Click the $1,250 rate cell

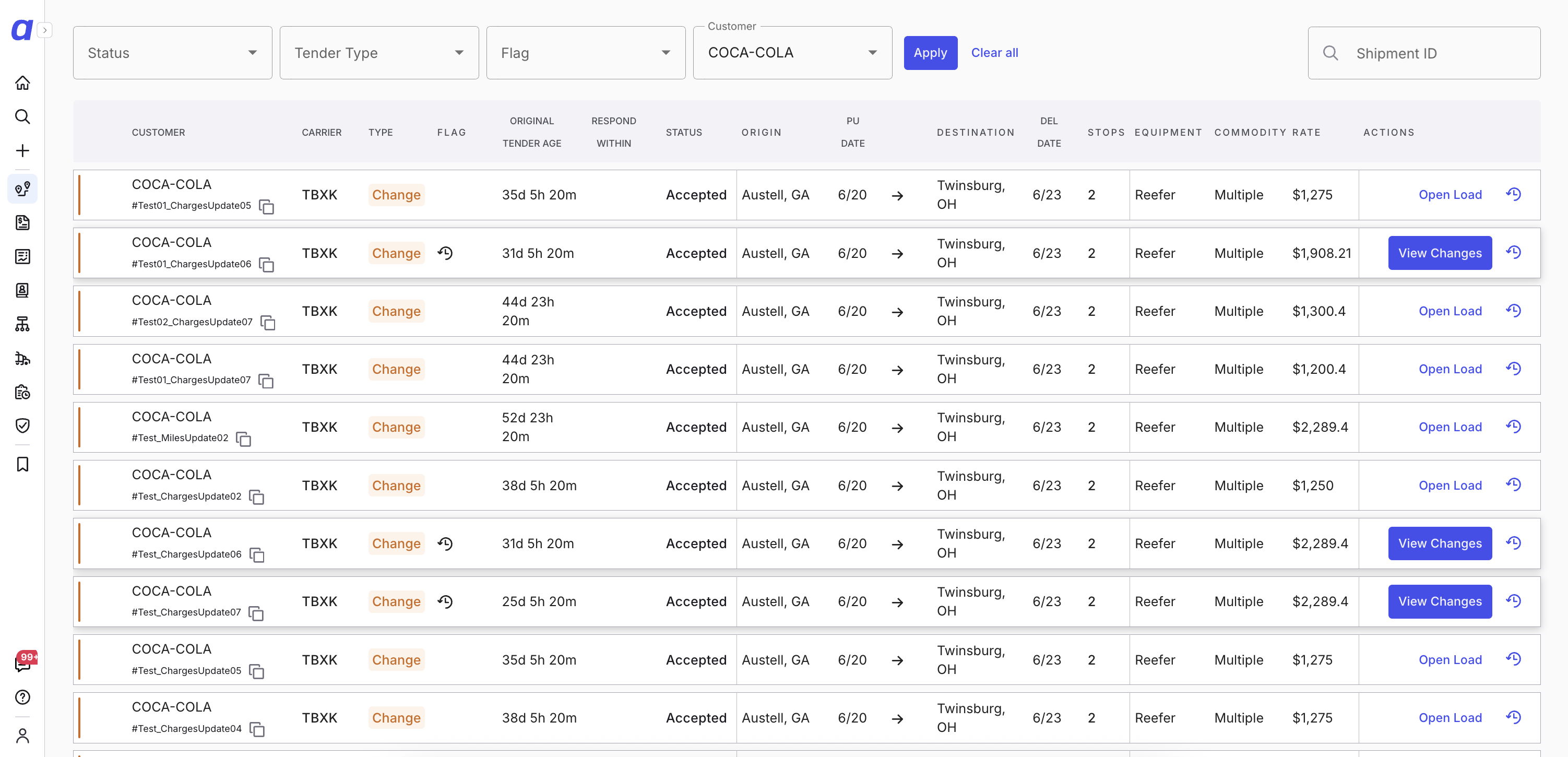(1312, 486)
